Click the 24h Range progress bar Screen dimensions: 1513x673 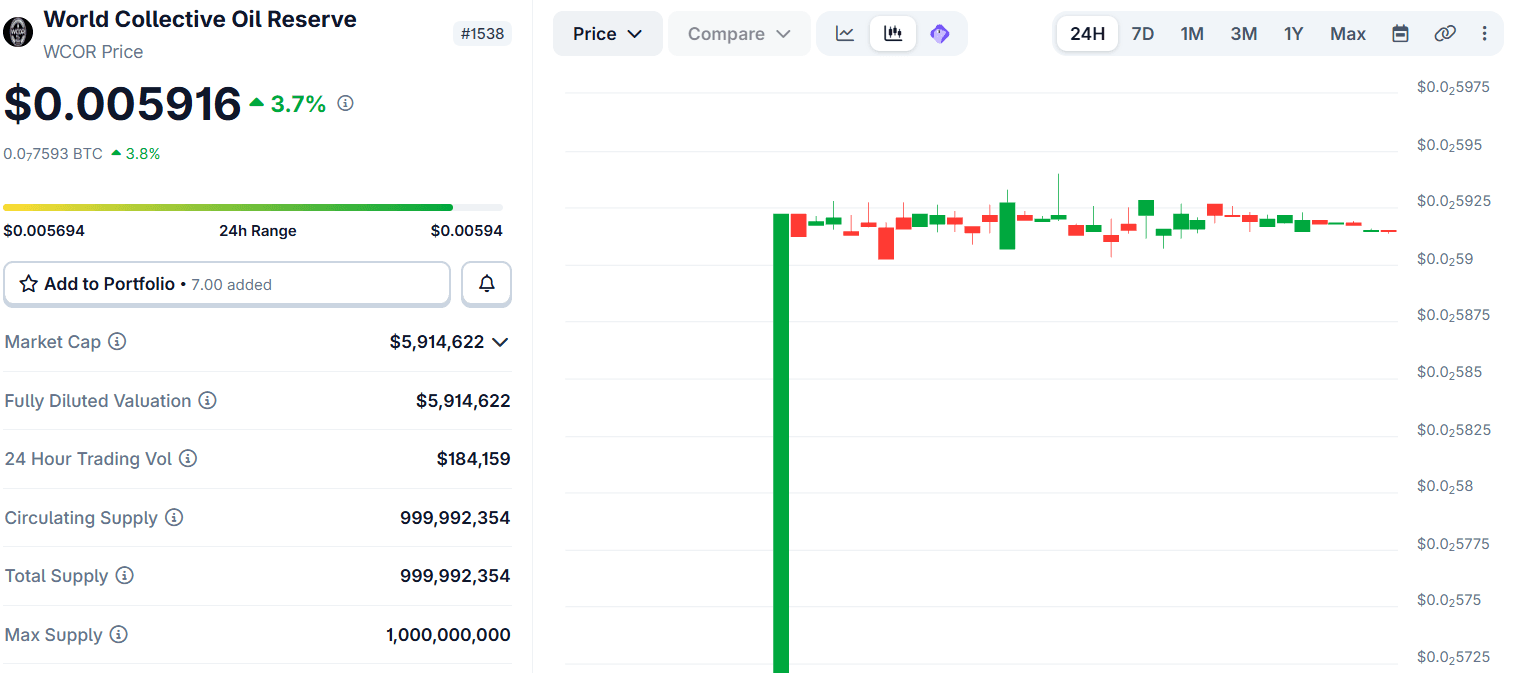coord(252,208)
